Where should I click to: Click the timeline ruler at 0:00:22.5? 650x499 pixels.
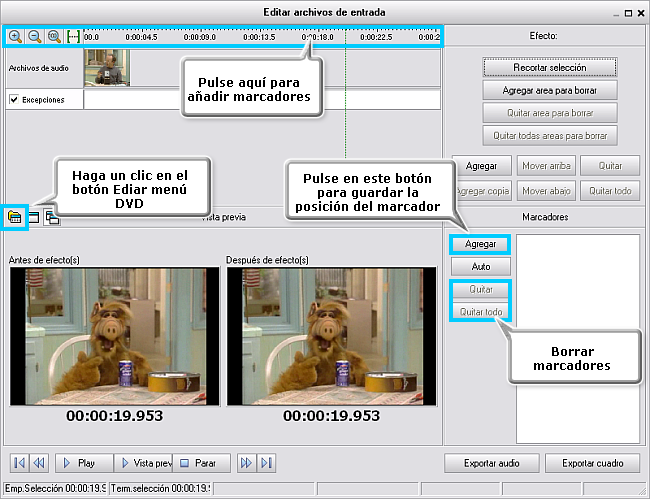376,37
